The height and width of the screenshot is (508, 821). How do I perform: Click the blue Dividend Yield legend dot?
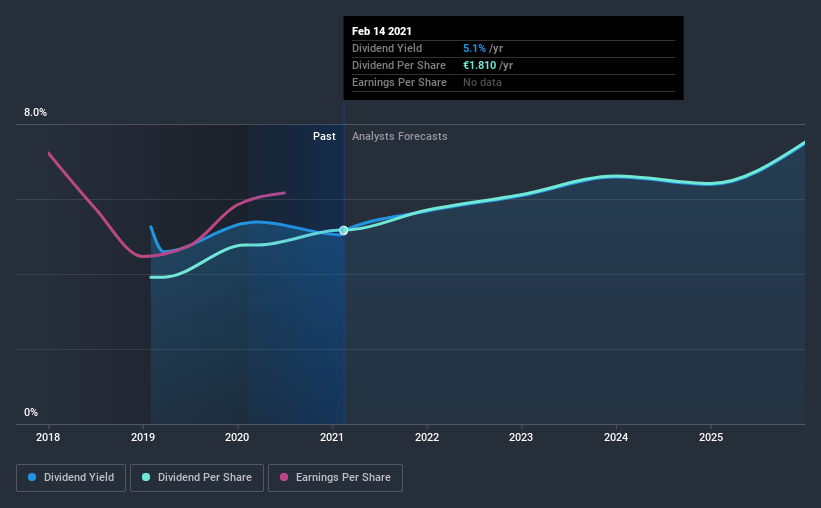coord(32,477)
